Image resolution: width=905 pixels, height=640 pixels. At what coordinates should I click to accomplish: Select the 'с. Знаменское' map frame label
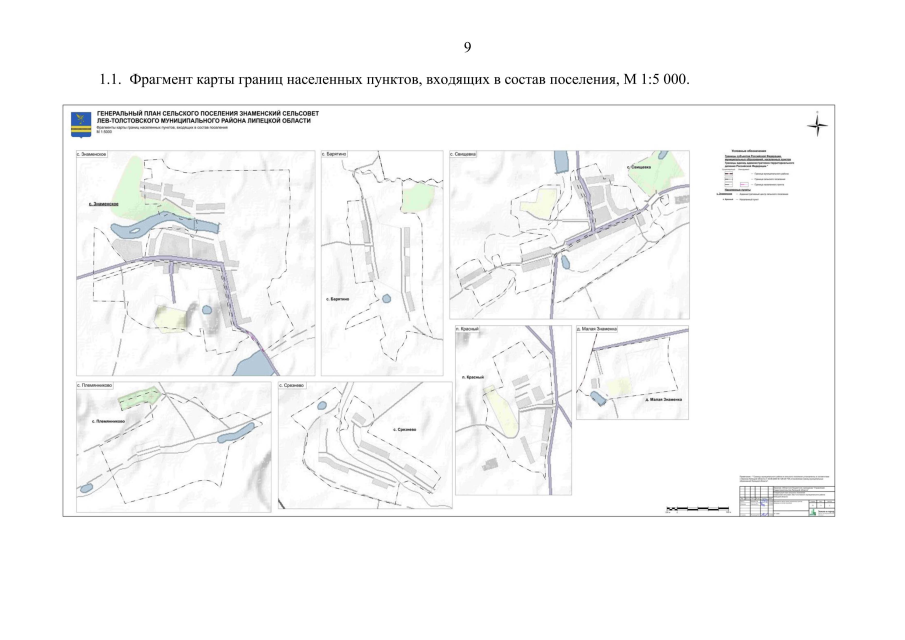click(x=93, y=155)
